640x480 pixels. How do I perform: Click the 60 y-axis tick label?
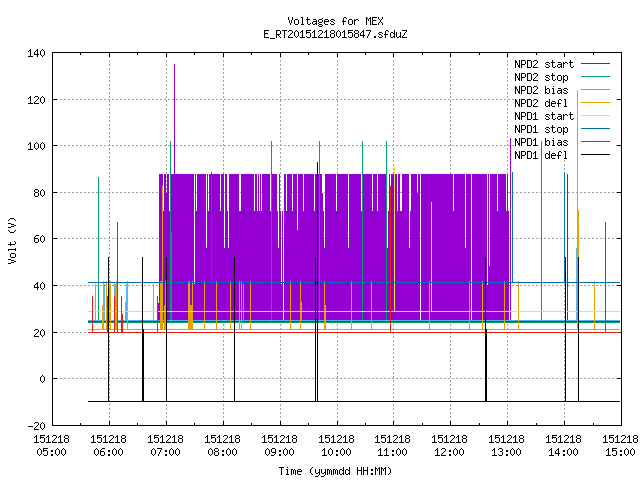(x=39, y=239)
